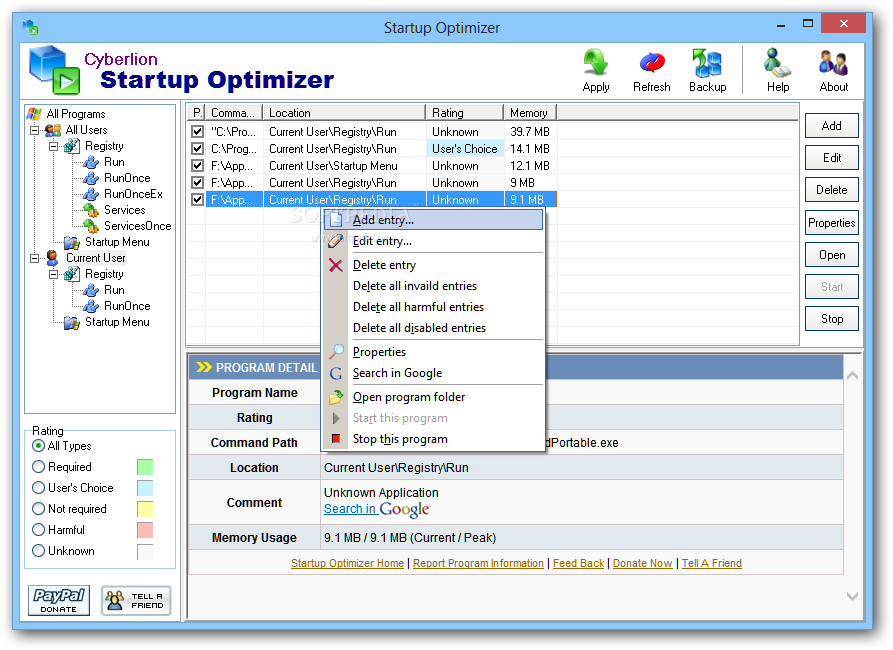This screenshot has height=650, width=893.
Task: Open the Startup Optimizer Home link
Action: [x=347, y=563]
